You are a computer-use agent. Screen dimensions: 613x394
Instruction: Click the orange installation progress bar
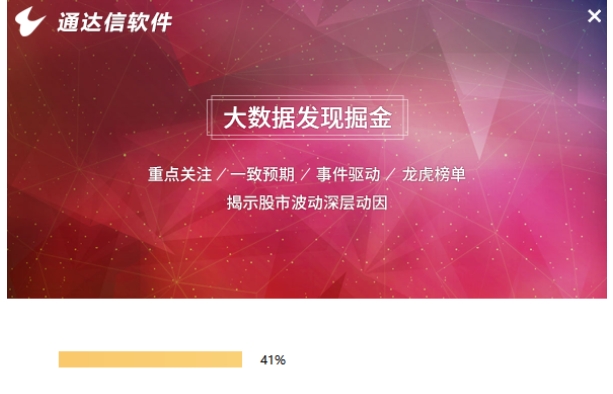click(150, 359)
